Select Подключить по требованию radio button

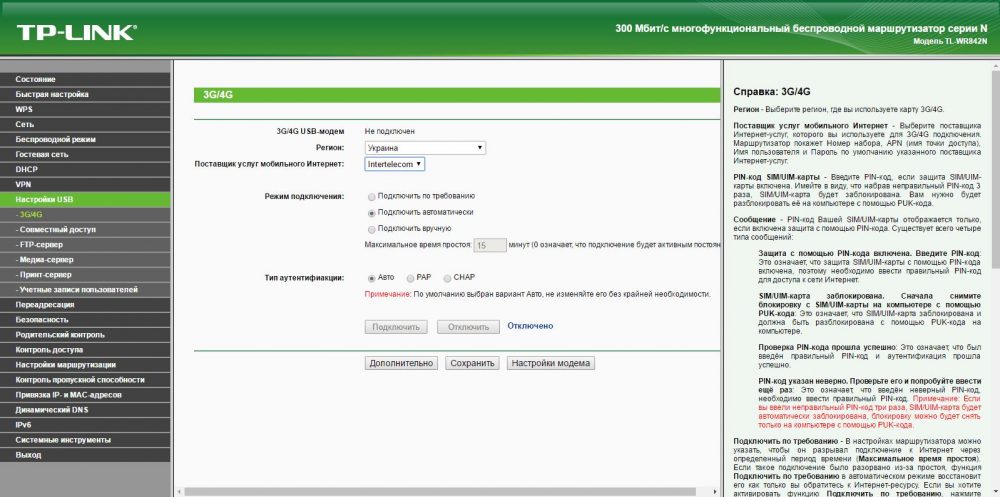pyautogui.click(x=372, y=197)
